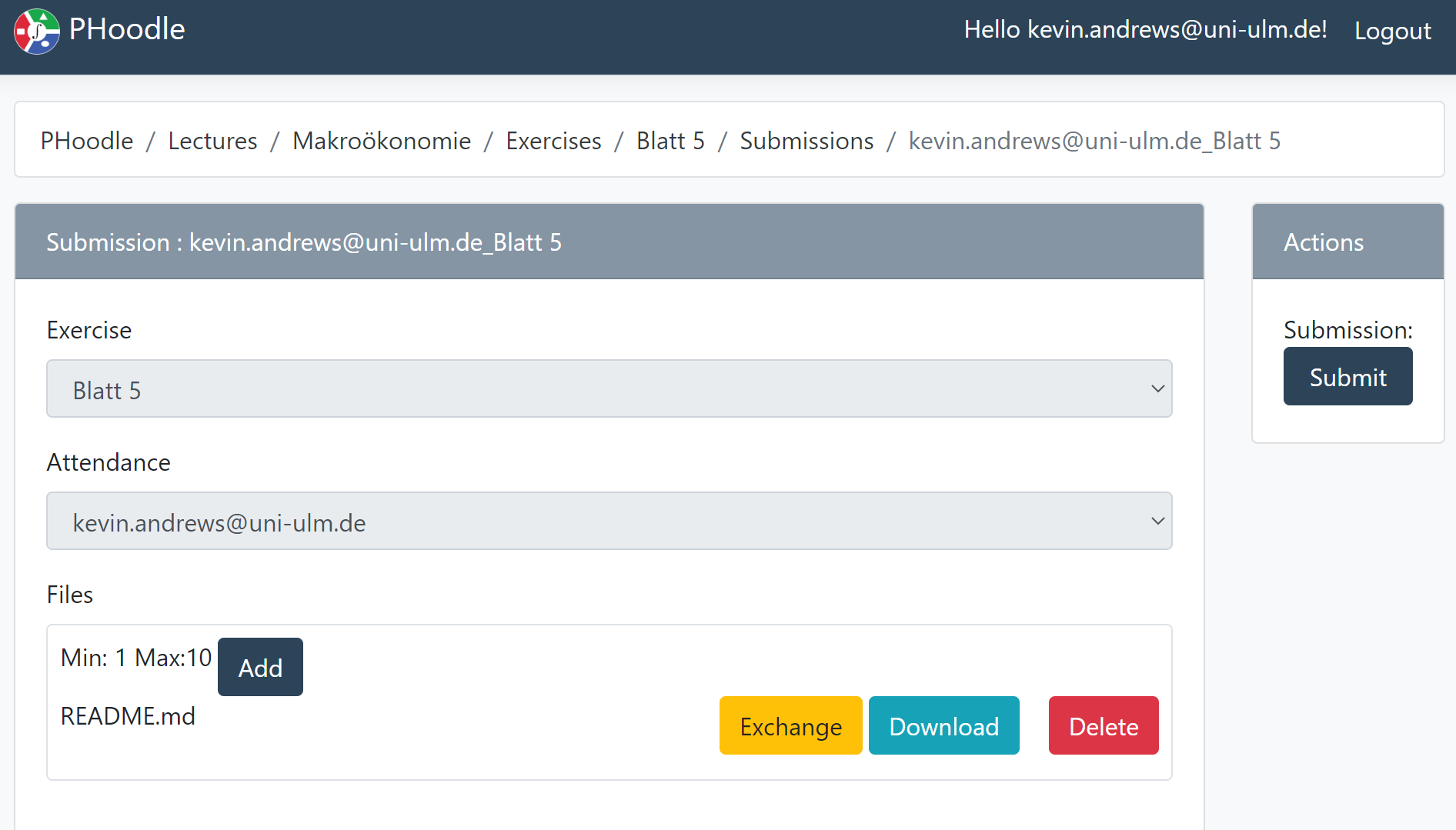Exchange the README.md file
The height and width of the screenshot is (830, 1456).
[791, 725]
